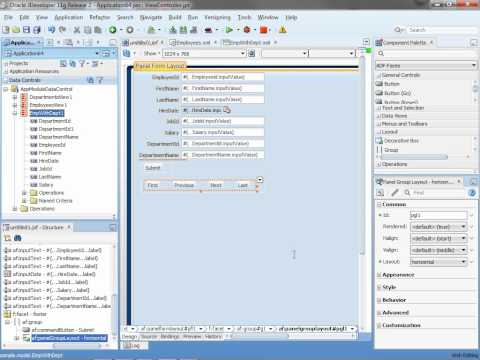Open the Refactor menu
This screenshot has width=480, height=360.
click(99, 17)
